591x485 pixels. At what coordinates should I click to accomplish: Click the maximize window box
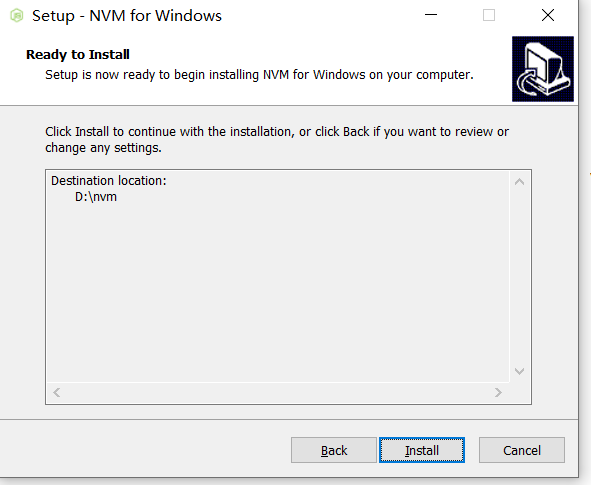click(489, 15)
